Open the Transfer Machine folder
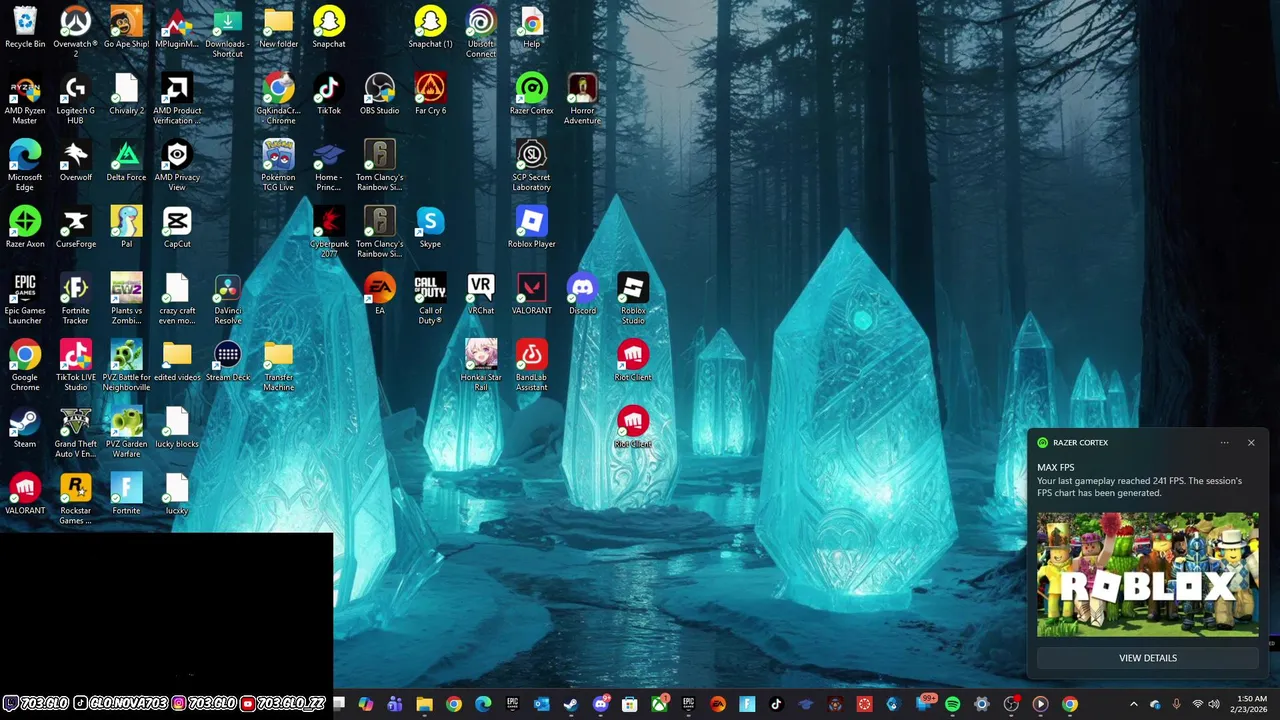The image size is (1280, 720). click(x=278, y=365)
